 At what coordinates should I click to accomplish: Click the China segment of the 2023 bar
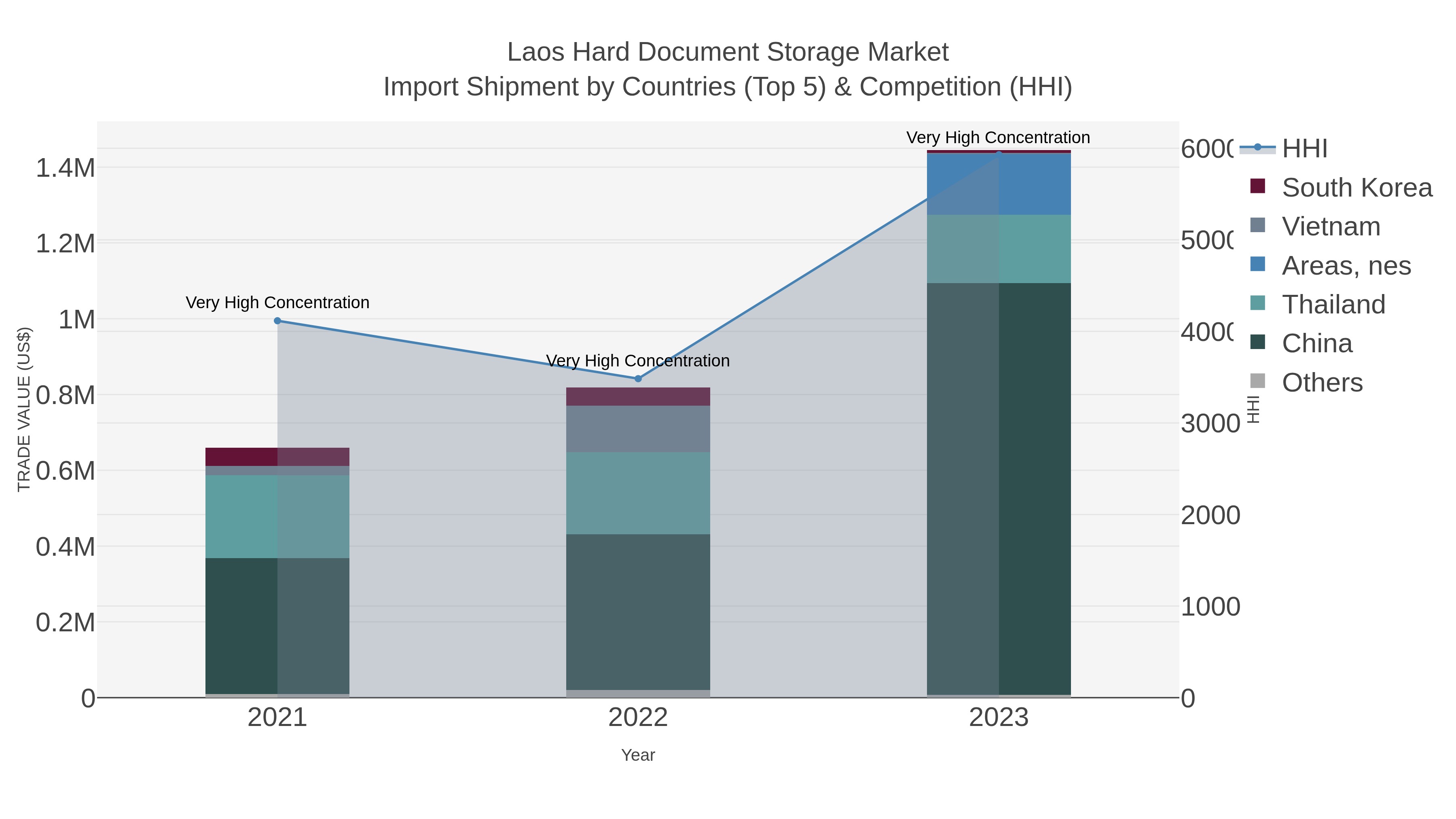[x=999, y=489]
